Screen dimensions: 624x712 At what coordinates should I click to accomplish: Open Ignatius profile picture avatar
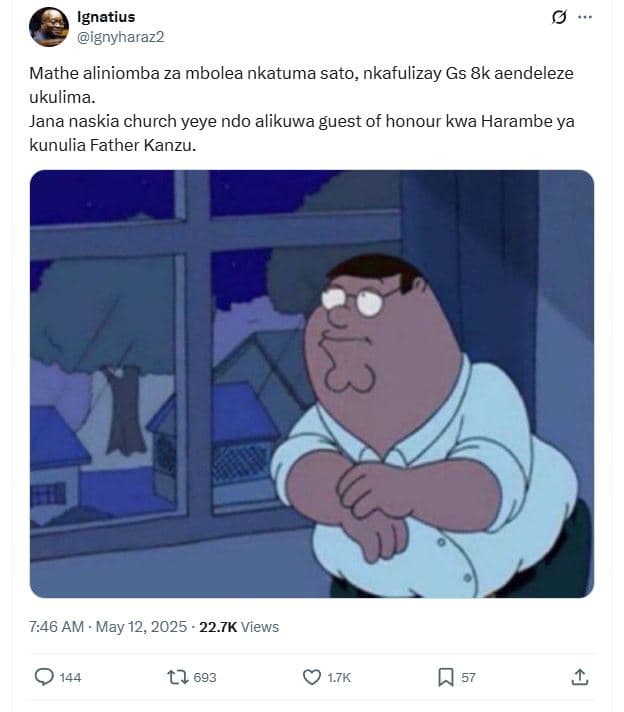49,27
